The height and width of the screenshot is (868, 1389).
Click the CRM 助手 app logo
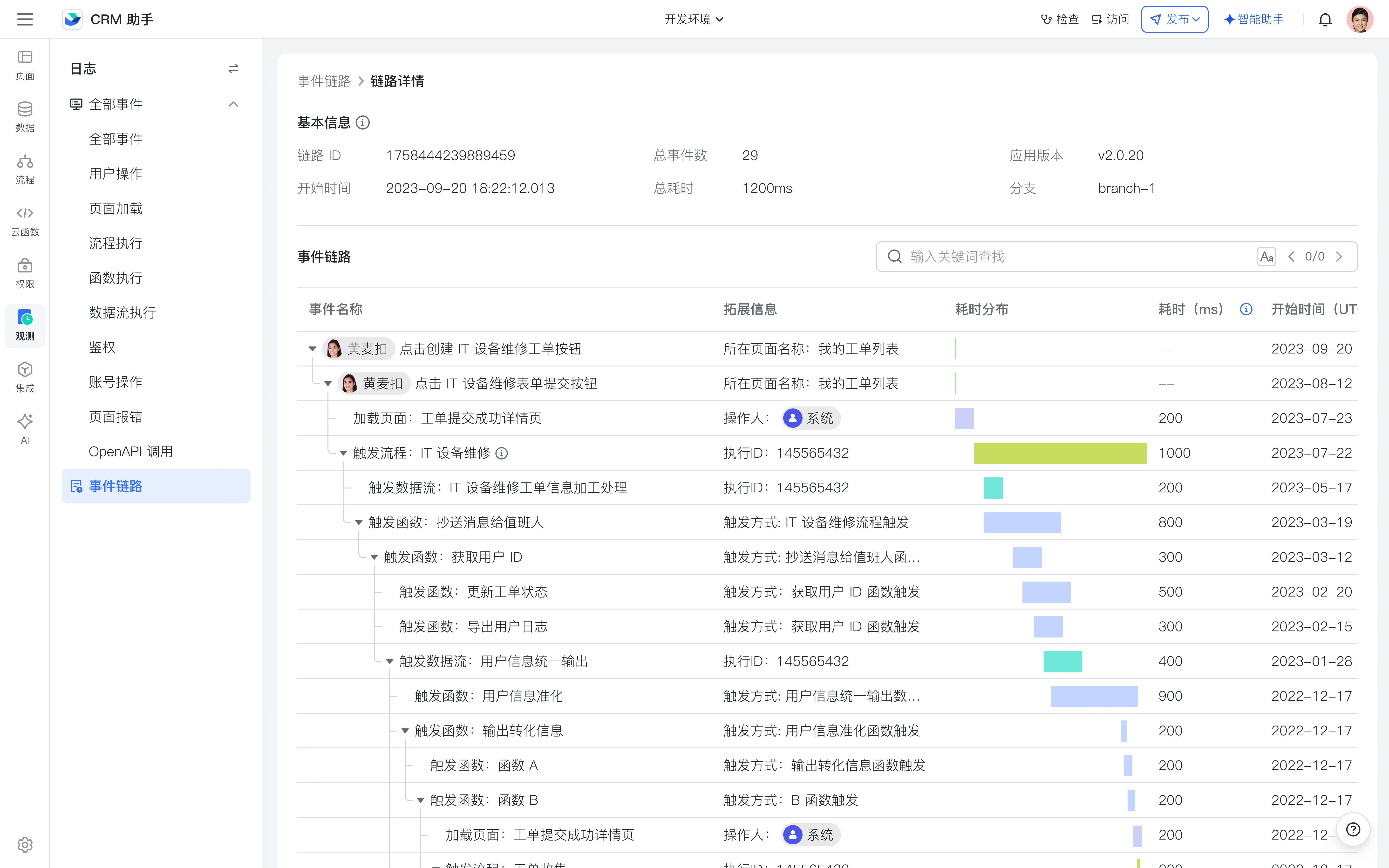pos(72,20)
